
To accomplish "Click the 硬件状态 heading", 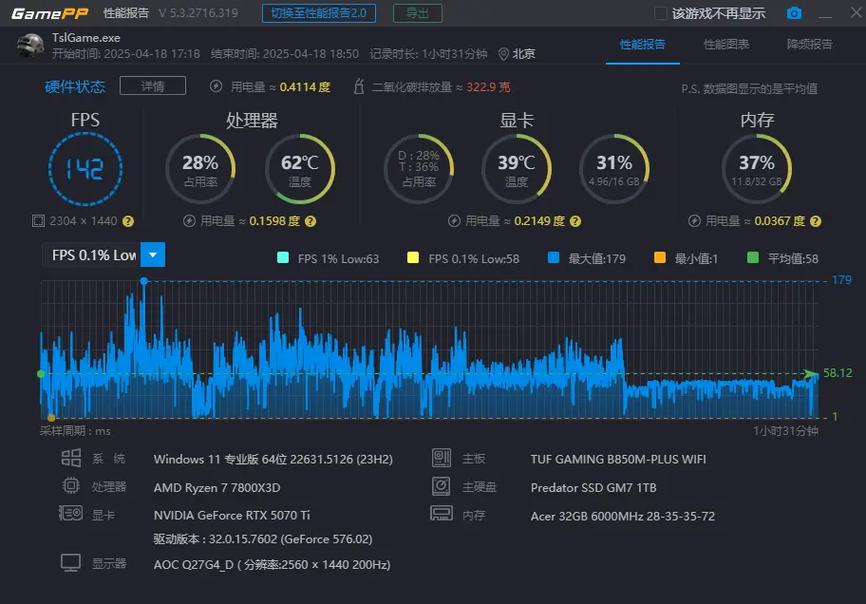I will (75, 87).
